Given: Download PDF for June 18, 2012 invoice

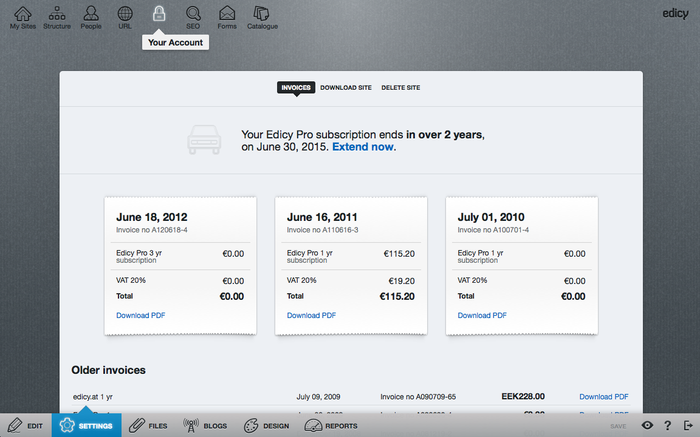Looking at the screenshot, I should click(140, 315).
